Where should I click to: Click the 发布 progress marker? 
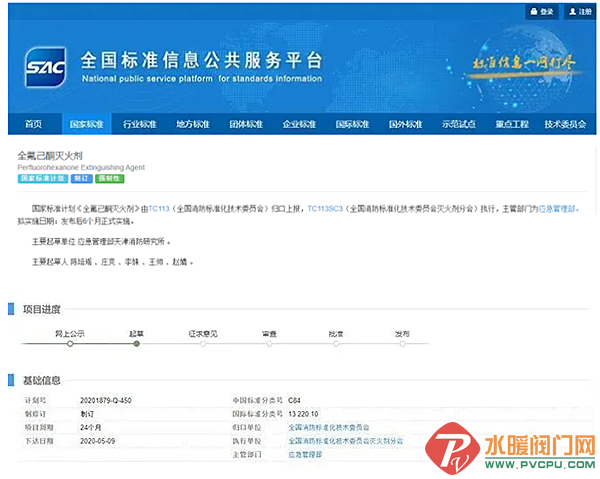tap(403, 344)
